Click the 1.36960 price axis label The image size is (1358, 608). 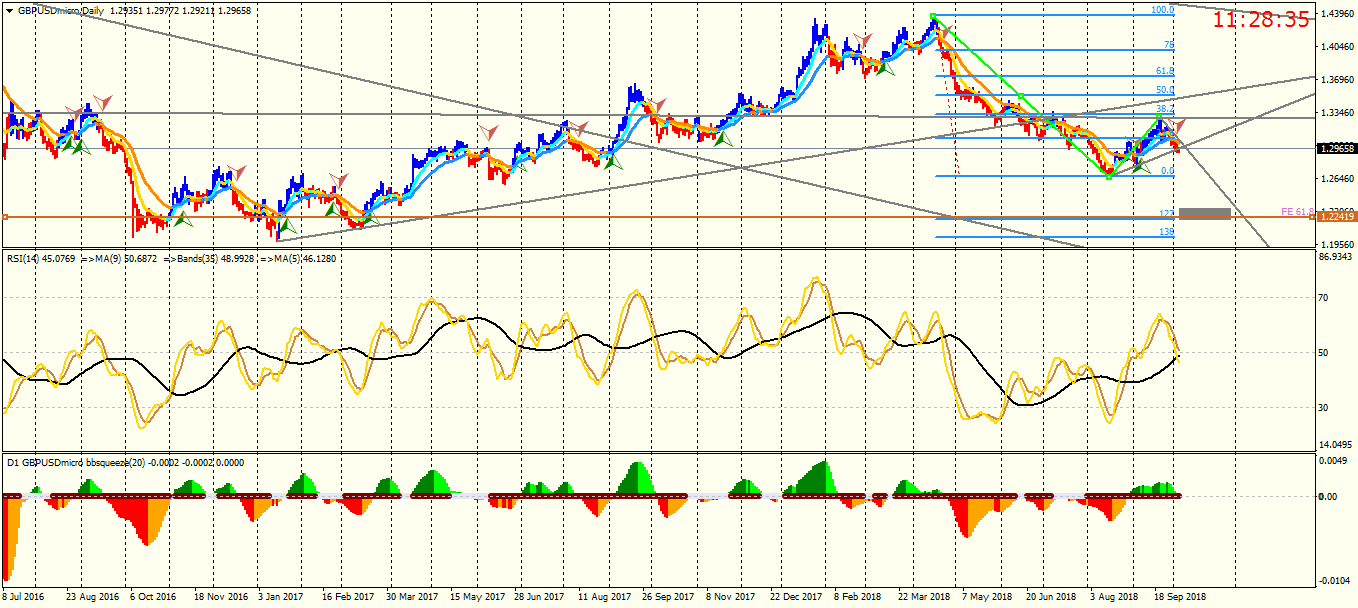[x=1338, y=80]
